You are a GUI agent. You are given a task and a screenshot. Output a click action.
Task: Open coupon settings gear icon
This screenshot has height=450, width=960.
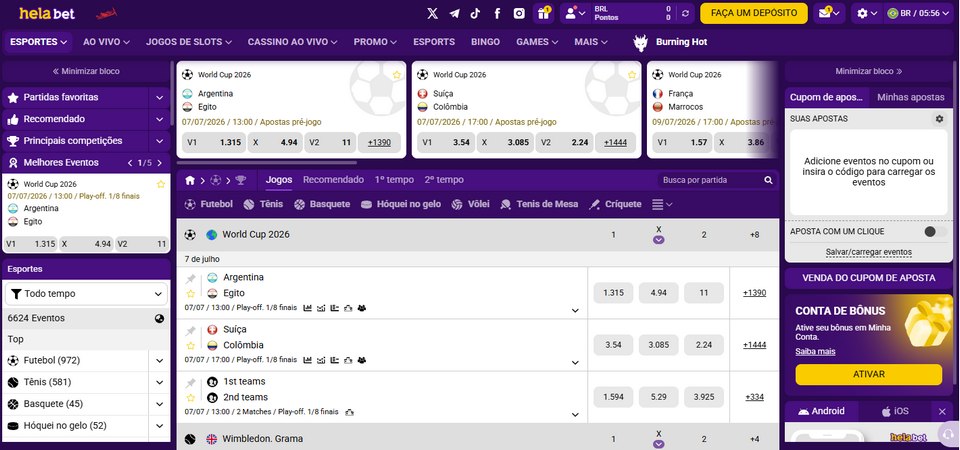pos(939,119)
